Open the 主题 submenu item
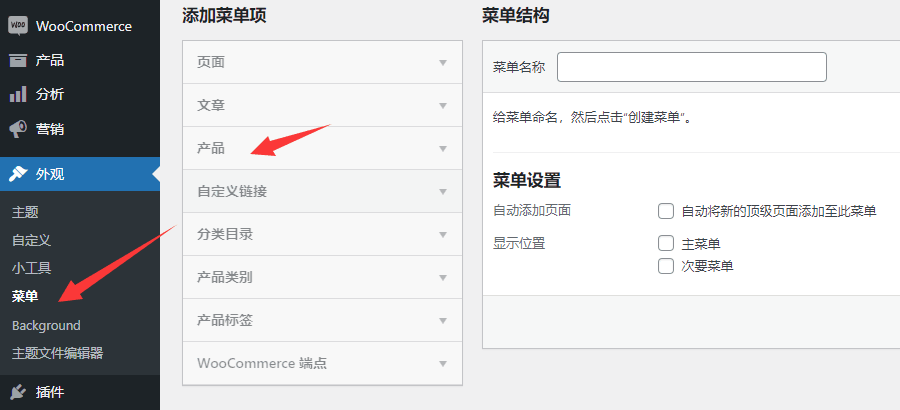 pyautogui.click(x=25, y=213)
